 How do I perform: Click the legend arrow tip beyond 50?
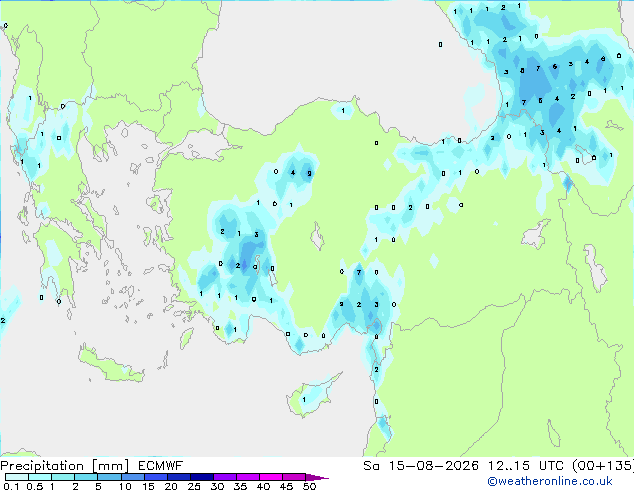click(x=318, y=477)
